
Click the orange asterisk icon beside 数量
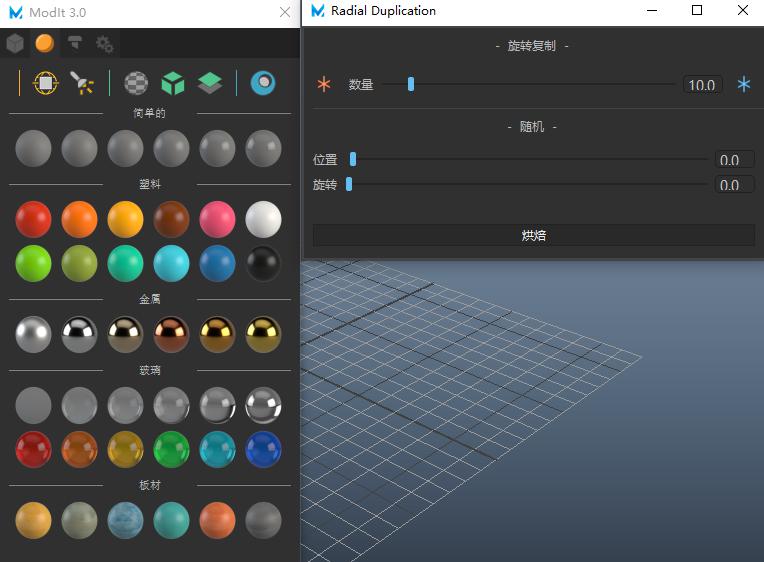pyautogui.click(x=323, y=85)
